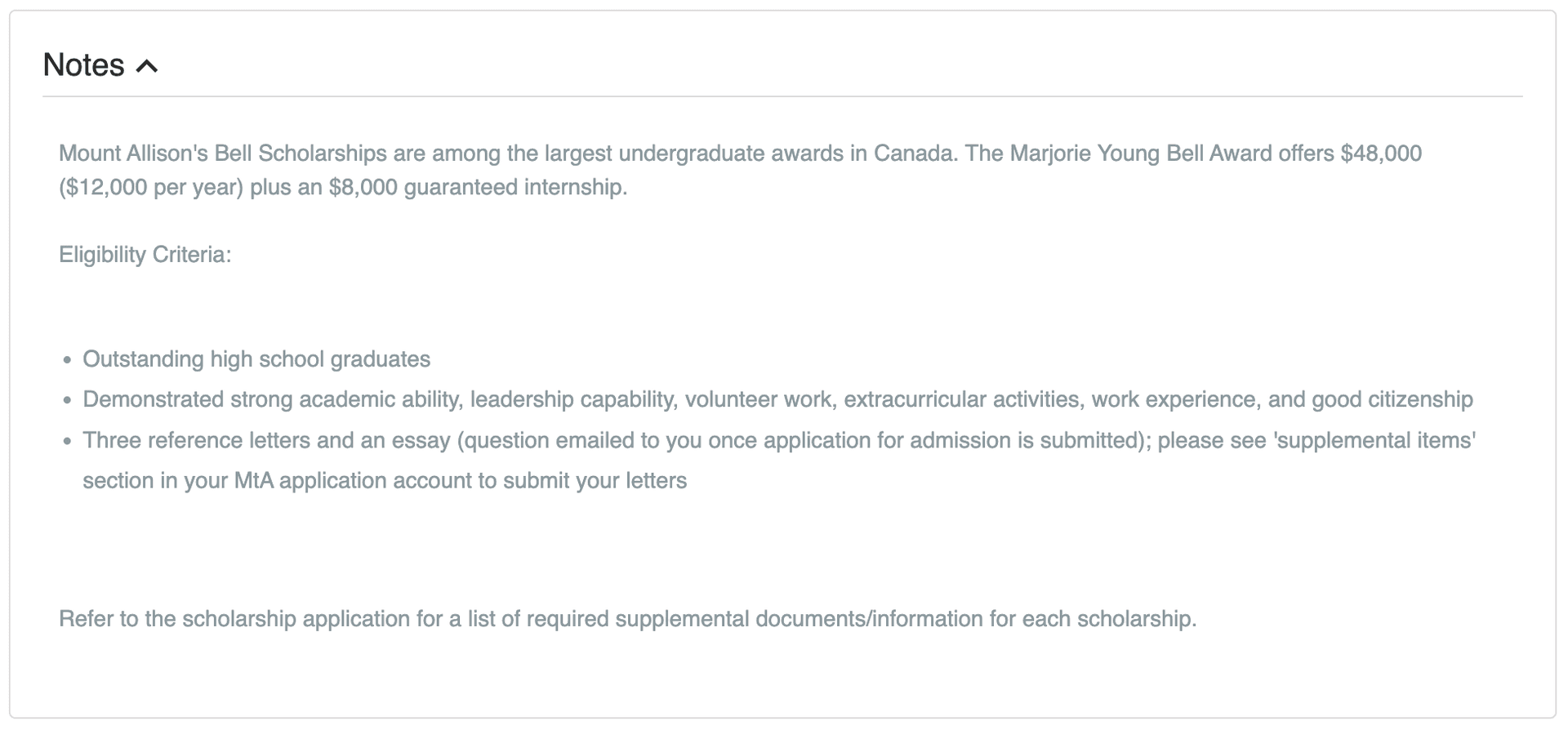Image resolution: width=1568 pixels, height=730 pixels.
Task: Click the horizontal divider below Notes
Action: coord(782,96)
